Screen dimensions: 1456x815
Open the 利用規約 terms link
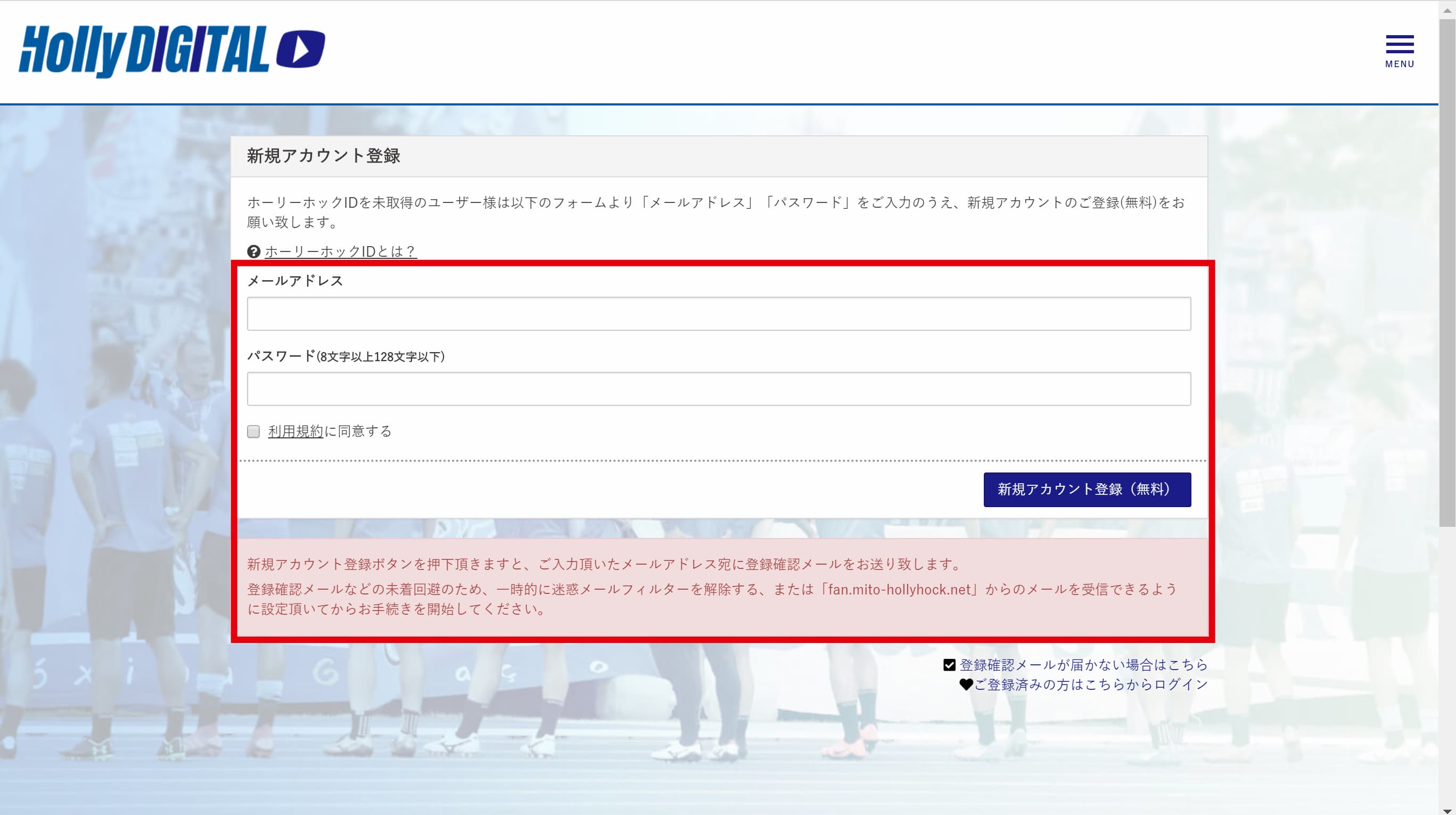[295, 431]
